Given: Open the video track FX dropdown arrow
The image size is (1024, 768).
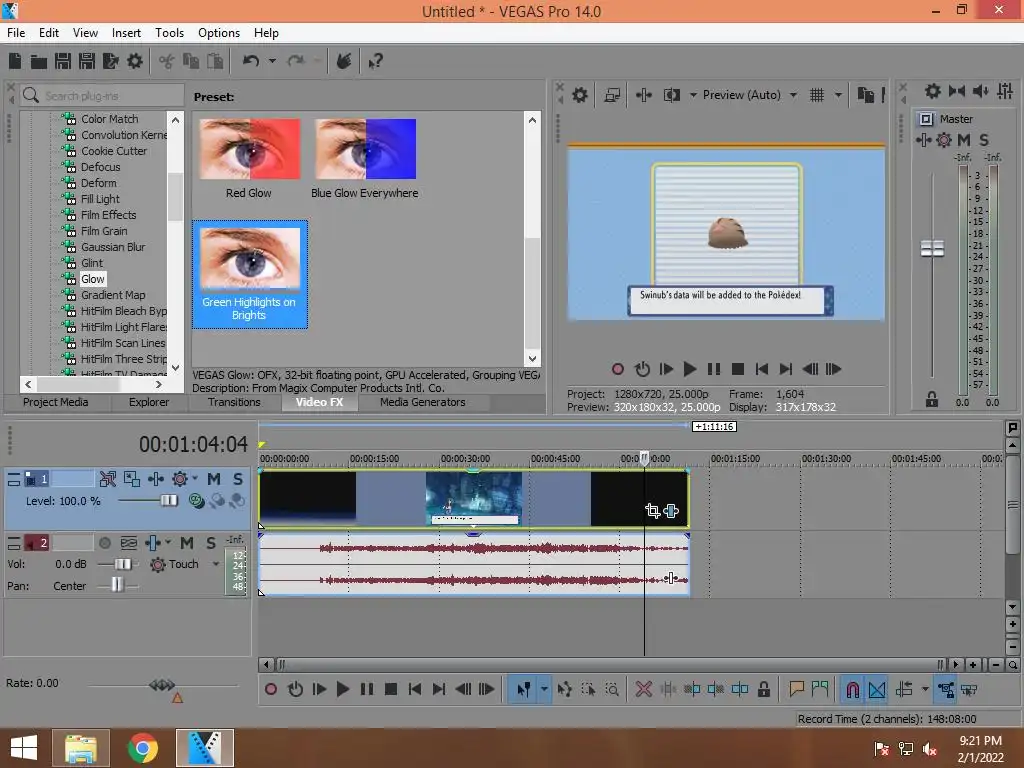Looking at the screenshot, I should coord(195,479).
